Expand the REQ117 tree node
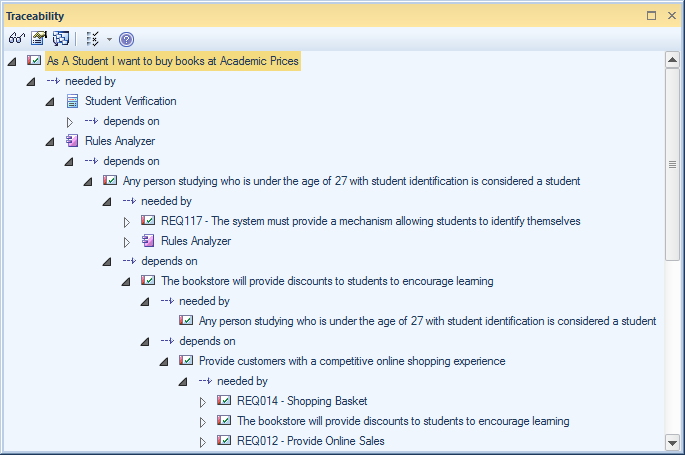 tap(127, 221)
